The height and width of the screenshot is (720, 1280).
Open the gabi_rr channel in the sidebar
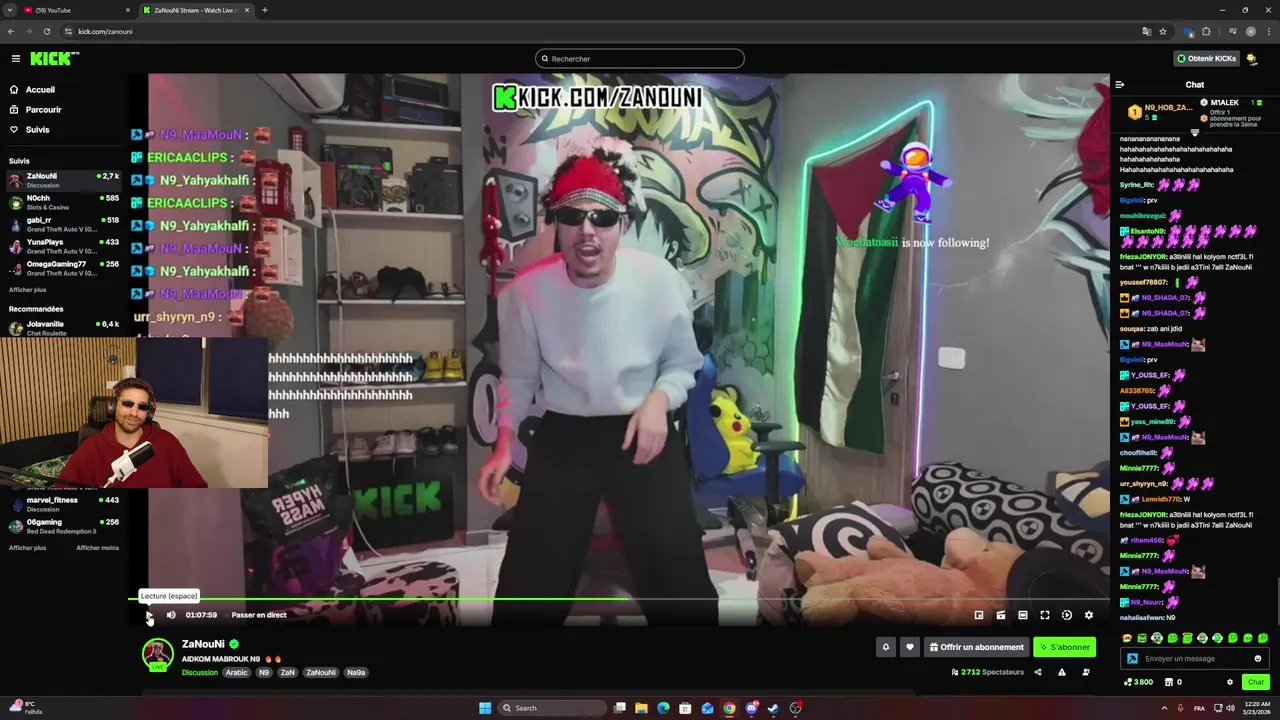coord(64,225)
